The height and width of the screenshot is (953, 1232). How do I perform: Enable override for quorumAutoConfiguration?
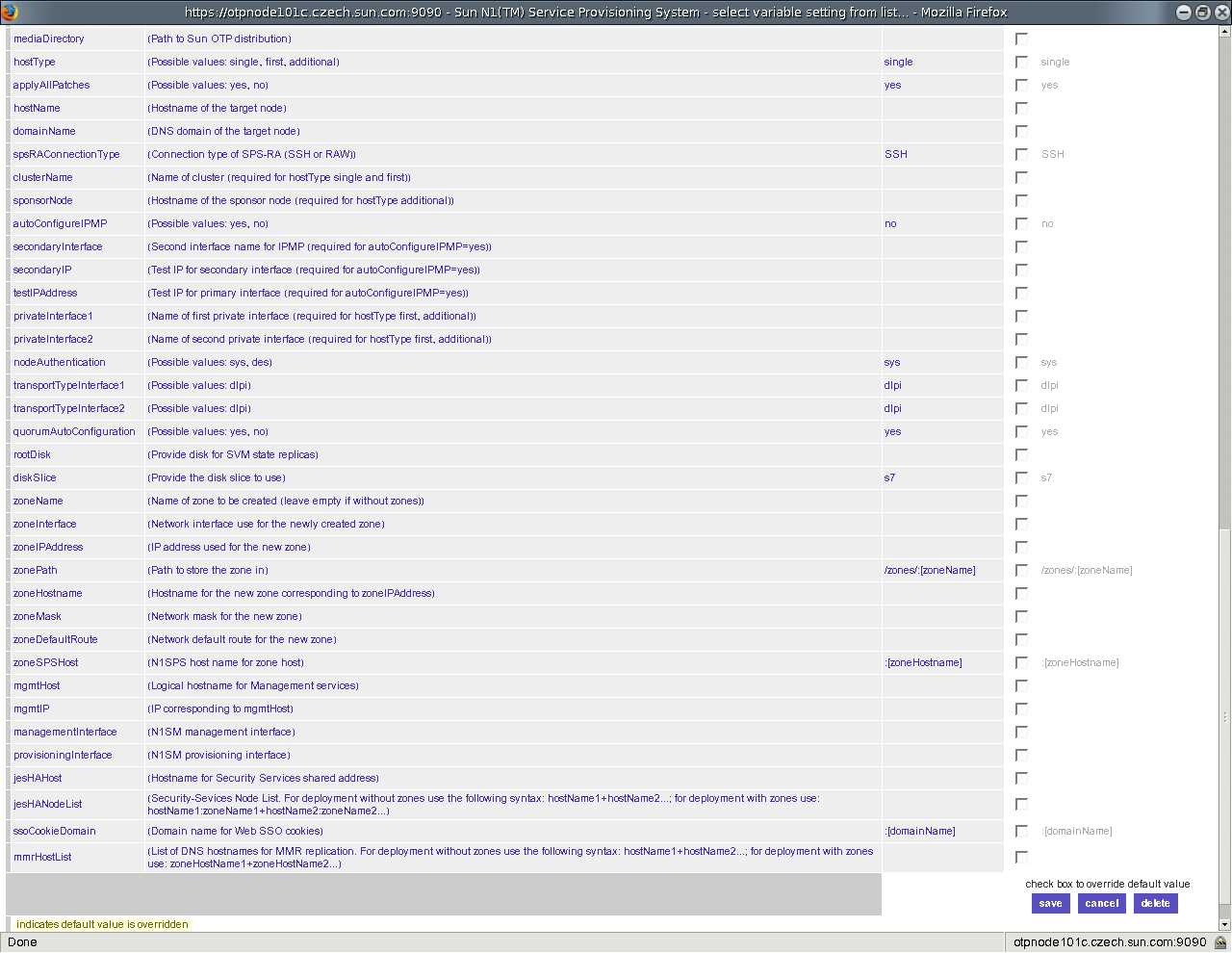[x=1021, y=431]
